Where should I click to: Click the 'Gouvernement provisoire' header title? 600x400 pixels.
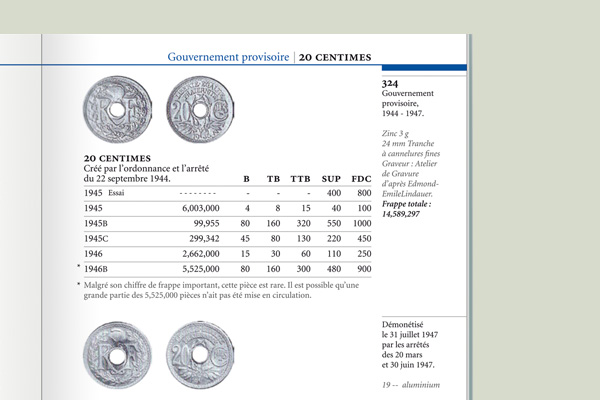point(228,57)
